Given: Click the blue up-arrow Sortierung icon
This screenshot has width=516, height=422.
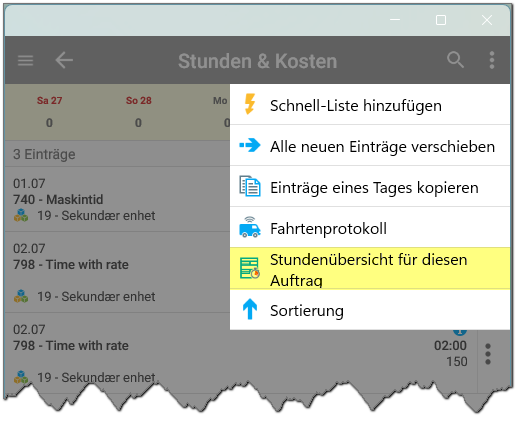Looking at the screenshot, I should coord(250,309).
